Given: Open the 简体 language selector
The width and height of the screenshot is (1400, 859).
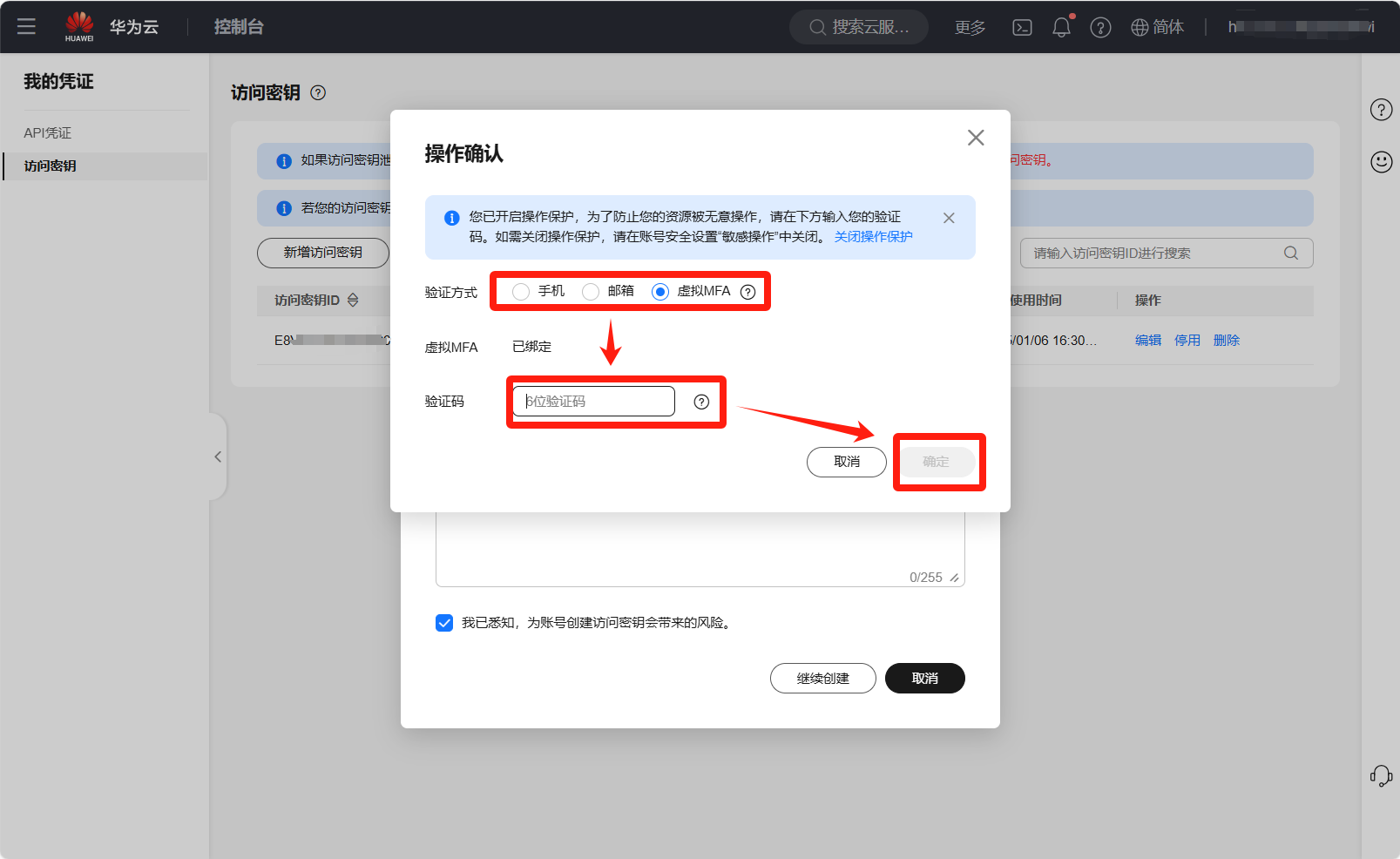Looking at the screenshot, I should point(1157,27).
